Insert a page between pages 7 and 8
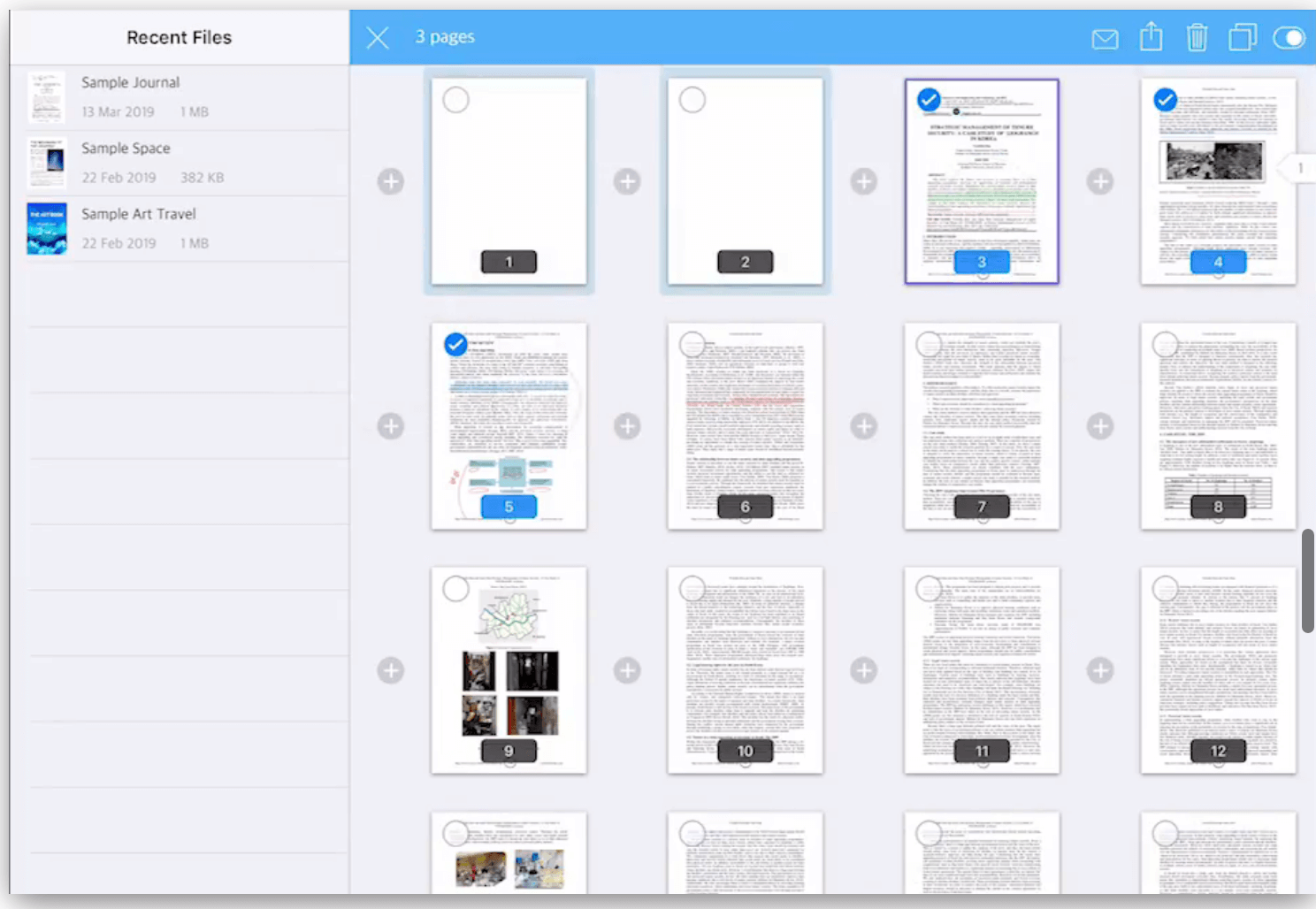 click(x=1100, y=426)
